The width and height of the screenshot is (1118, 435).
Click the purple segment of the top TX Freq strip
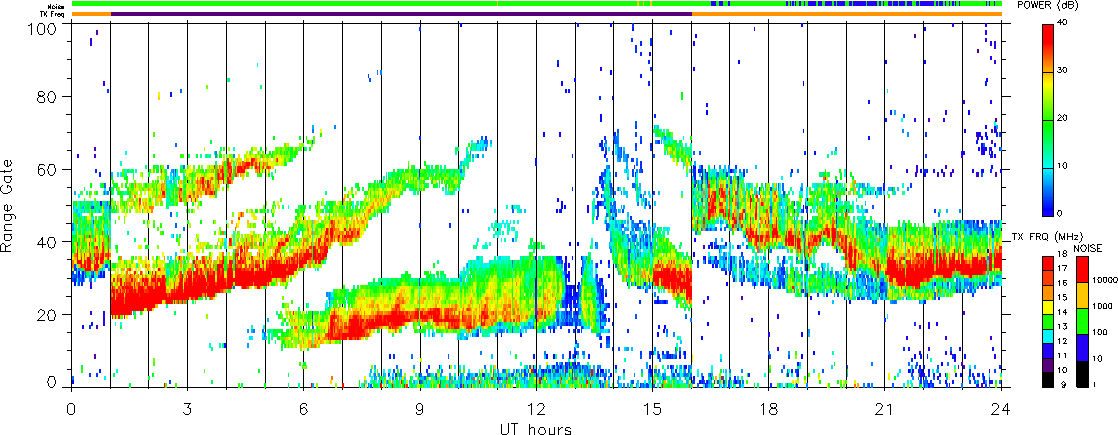point(401,14)
